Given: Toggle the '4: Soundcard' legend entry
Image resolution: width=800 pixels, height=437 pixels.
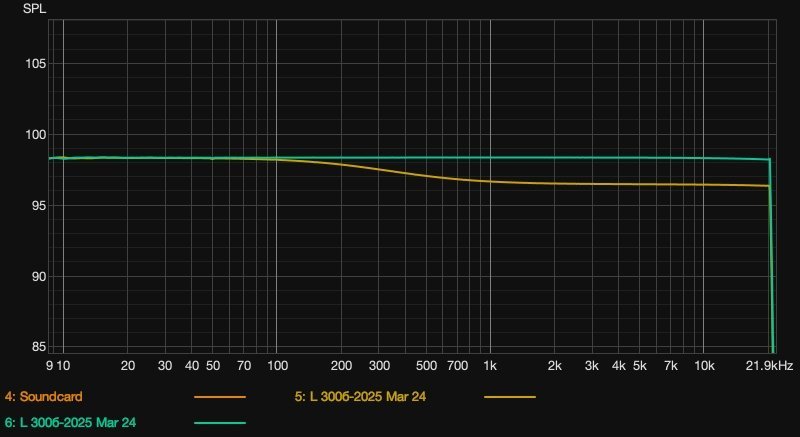Looking at the screenshot, I should [42, 397].
